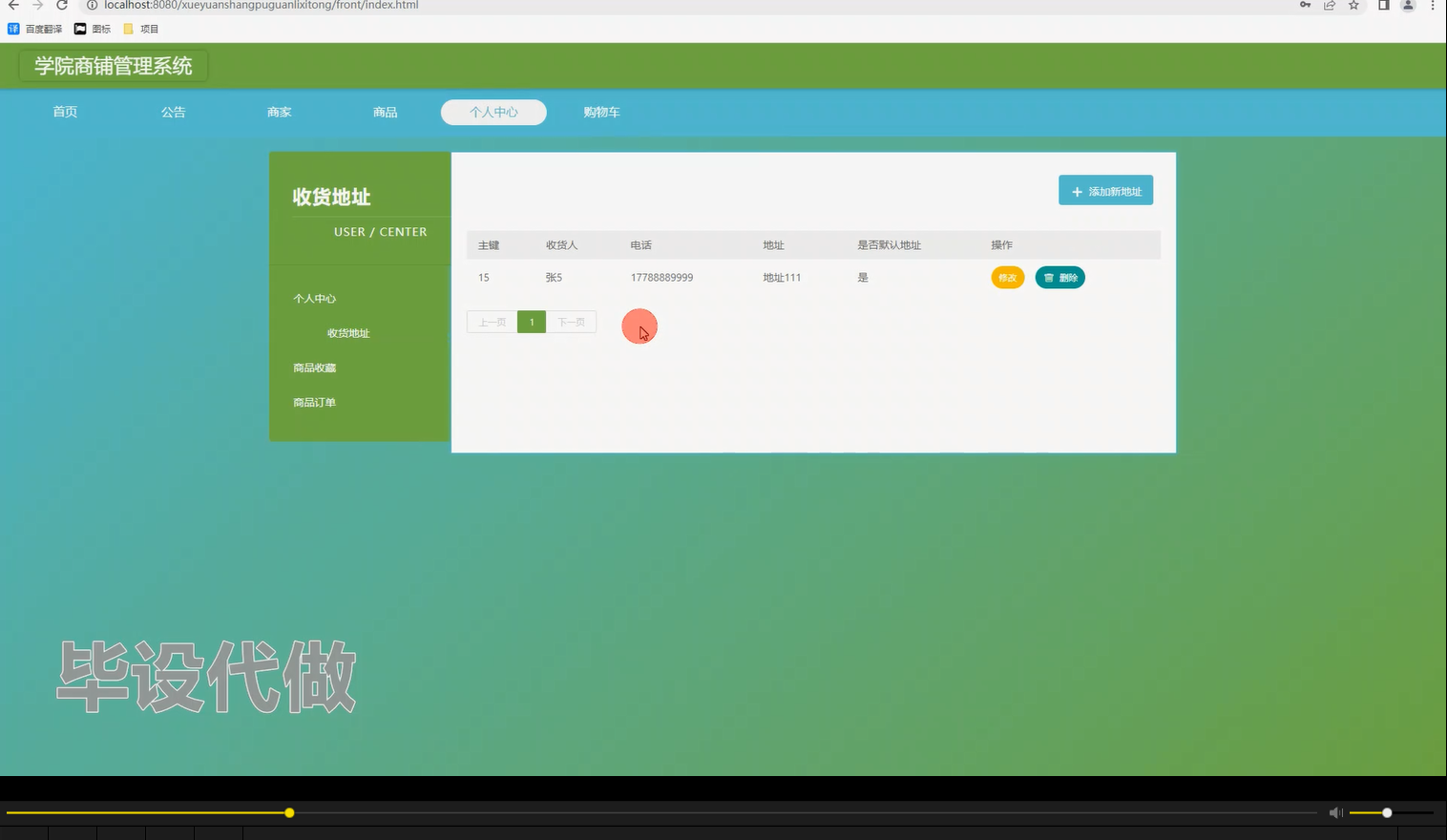Open the browser three-dot menu
This screenshot has width=1447, height=840.
pos(1433,6)
